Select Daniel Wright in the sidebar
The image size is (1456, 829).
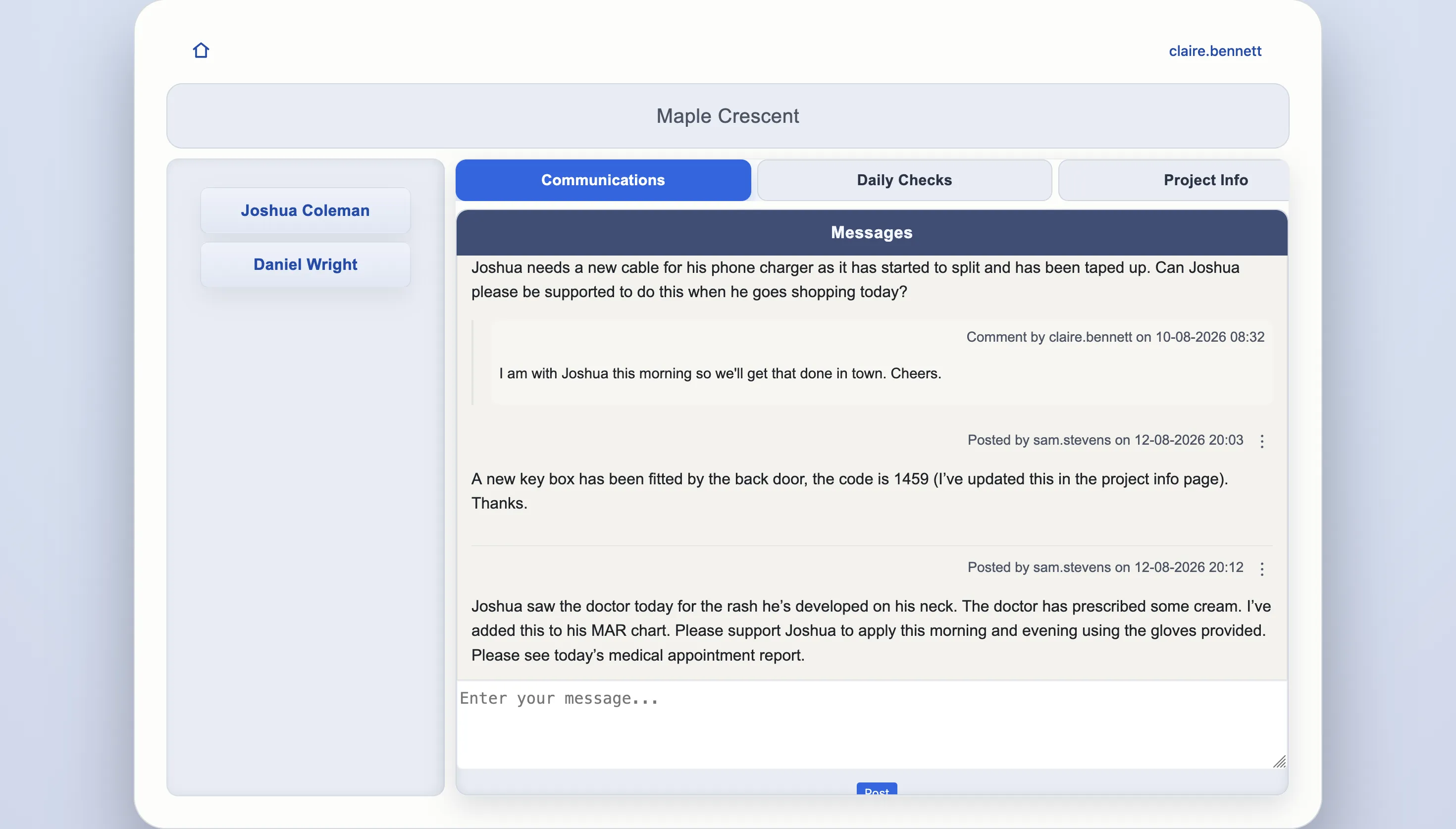(x=305, y=264)
